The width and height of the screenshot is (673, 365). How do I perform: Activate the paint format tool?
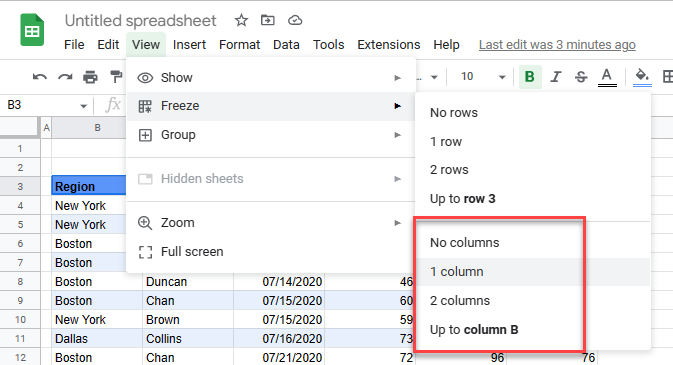pyautogui.click(x=115, y=77)
